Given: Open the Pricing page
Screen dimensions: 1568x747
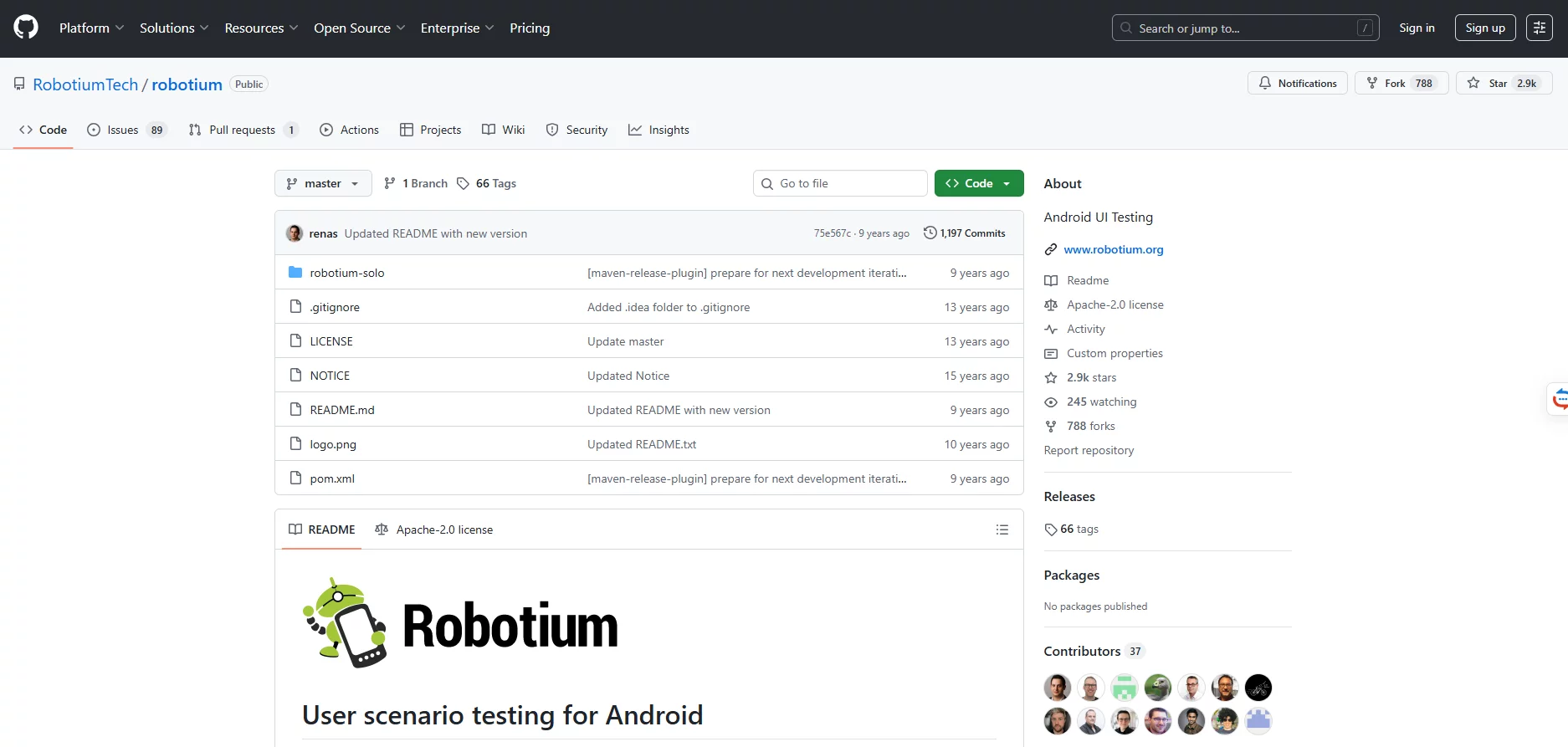Looking at the screenshot, I should [x=530, y=28].
